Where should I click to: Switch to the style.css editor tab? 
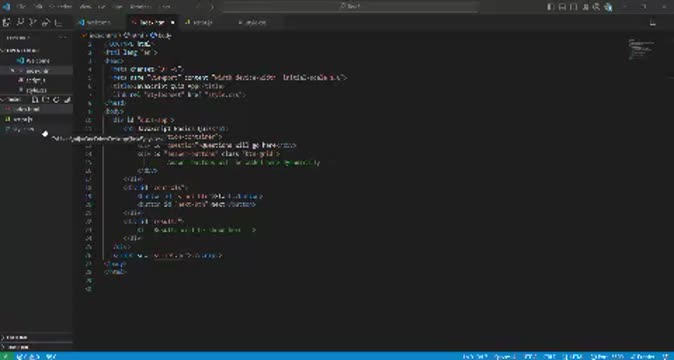[x=254, y=22]
